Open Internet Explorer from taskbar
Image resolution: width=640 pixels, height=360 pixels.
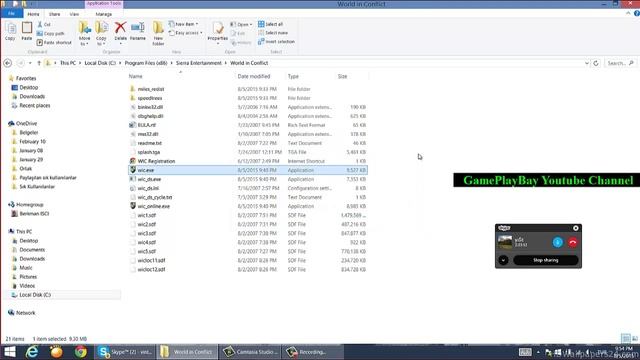pyautogui.click(x=32, y=352)
